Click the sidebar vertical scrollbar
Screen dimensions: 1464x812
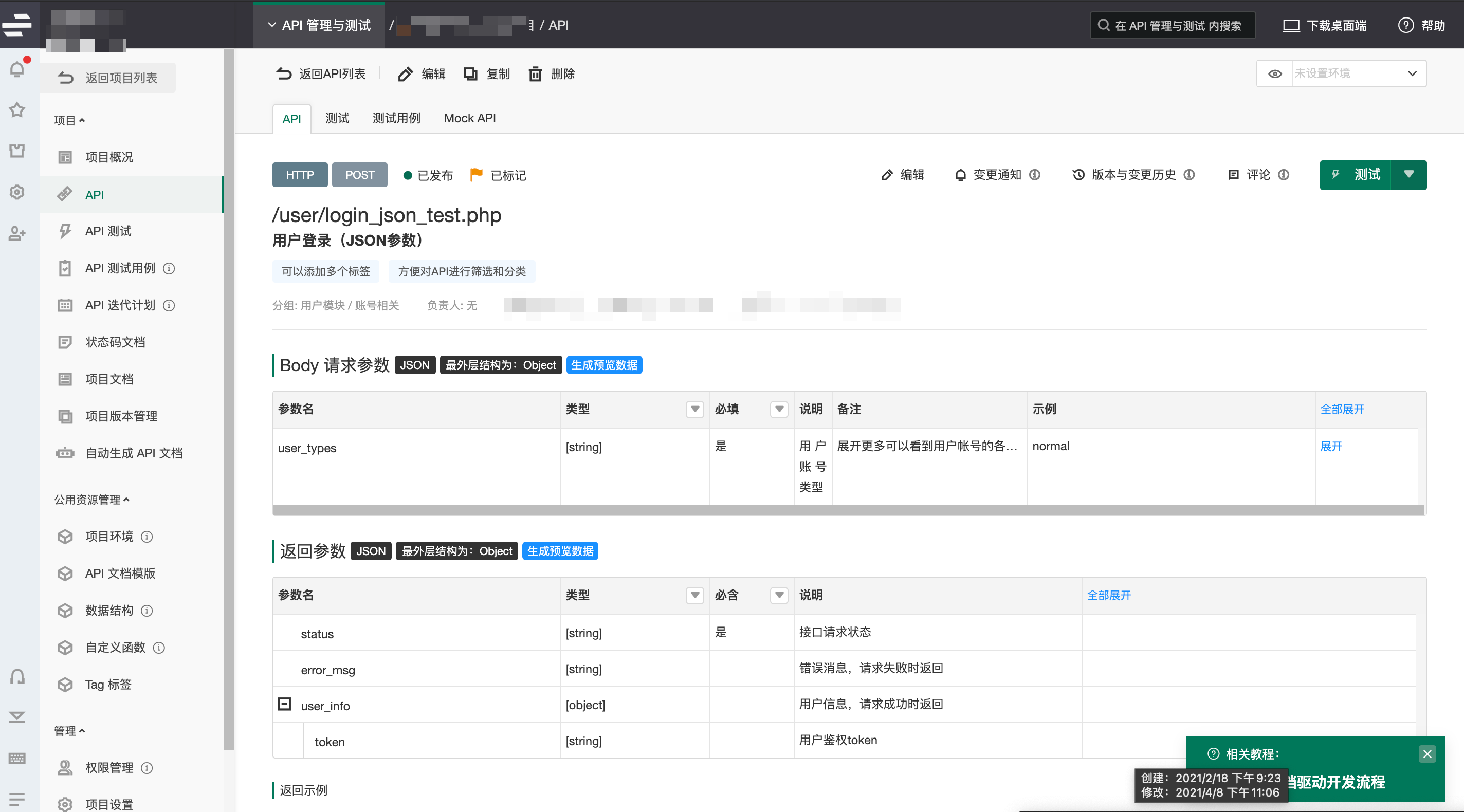(x=229, y=399)
